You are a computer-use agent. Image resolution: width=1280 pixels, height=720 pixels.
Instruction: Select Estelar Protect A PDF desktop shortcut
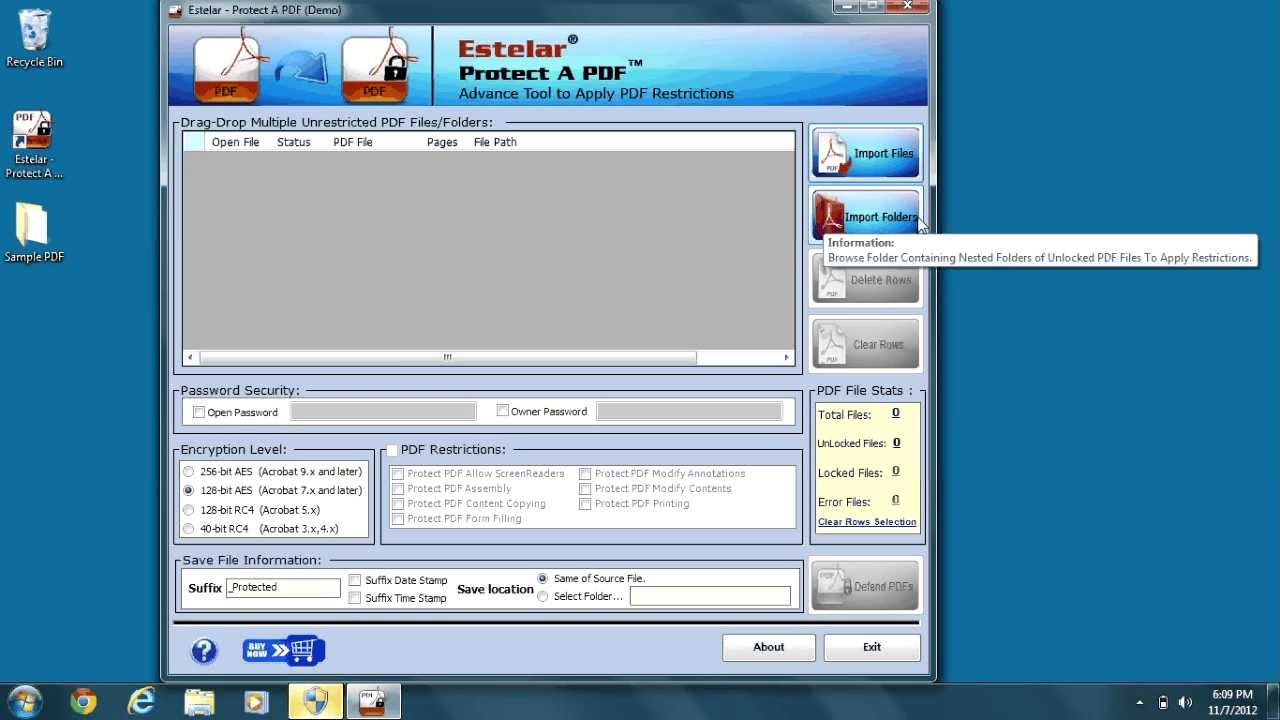33,145
